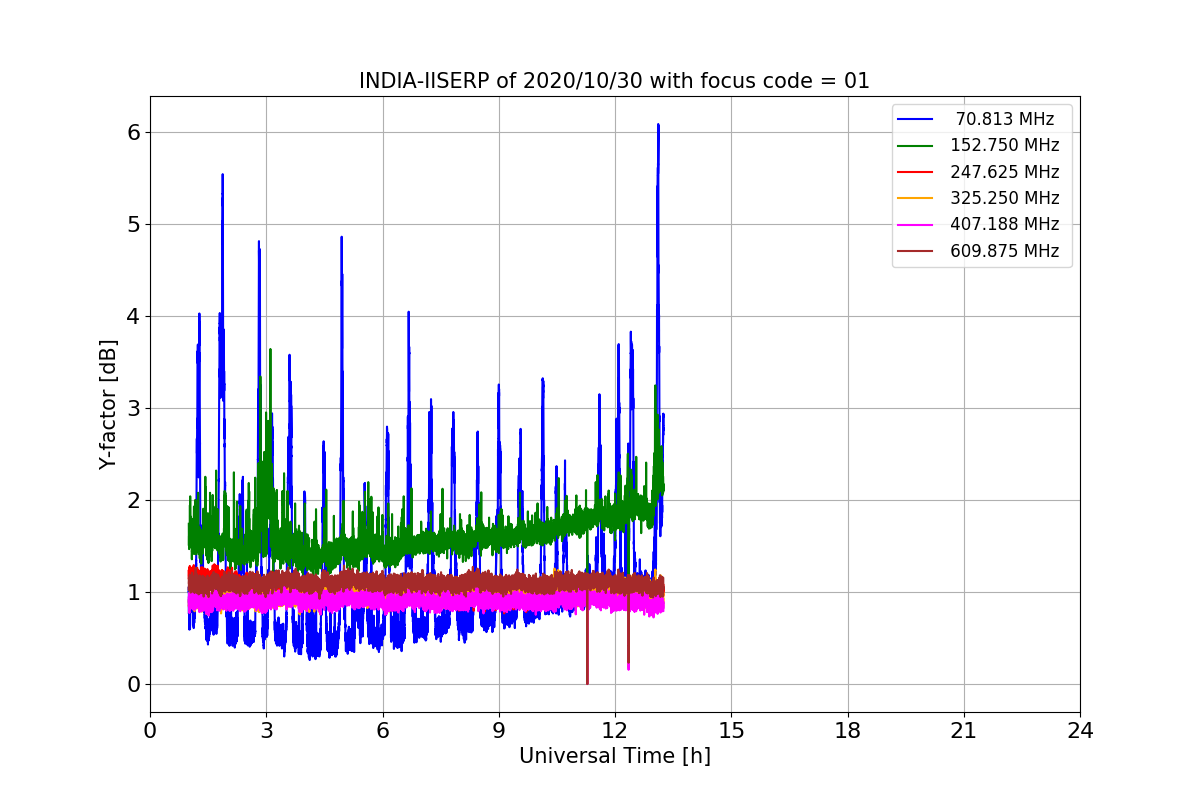Click y-axis tick label 2
The image size is (1200, 800).
133,500
